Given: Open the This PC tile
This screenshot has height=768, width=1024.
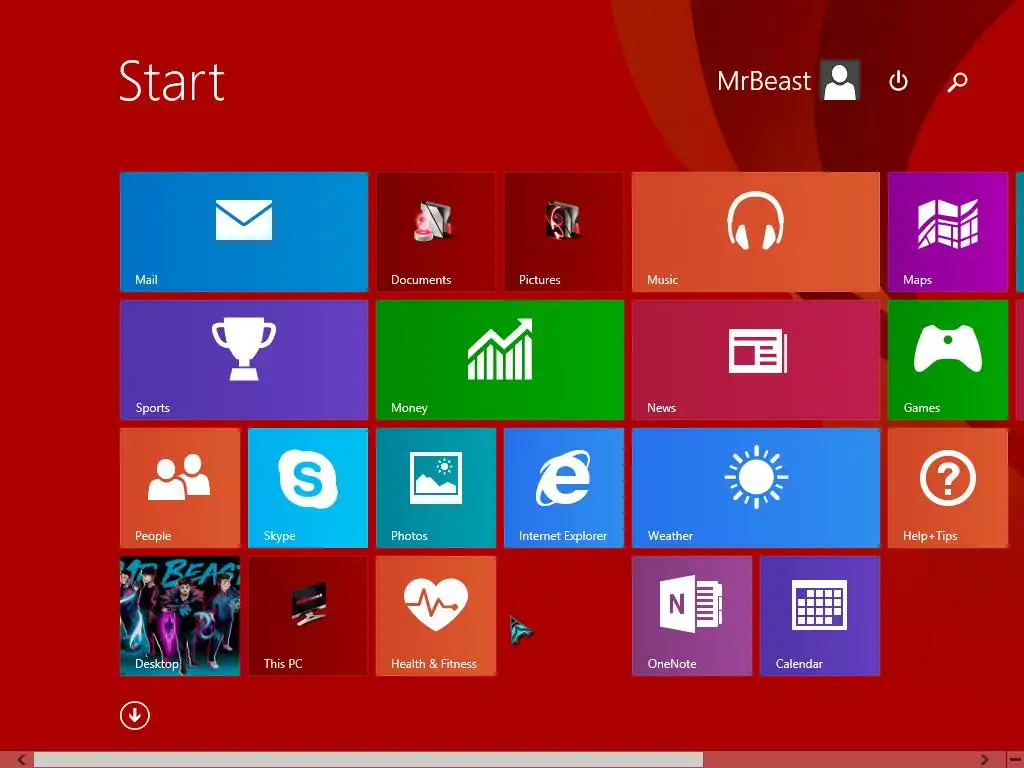Looking at the screenshot, I should [x=308, y=616].
